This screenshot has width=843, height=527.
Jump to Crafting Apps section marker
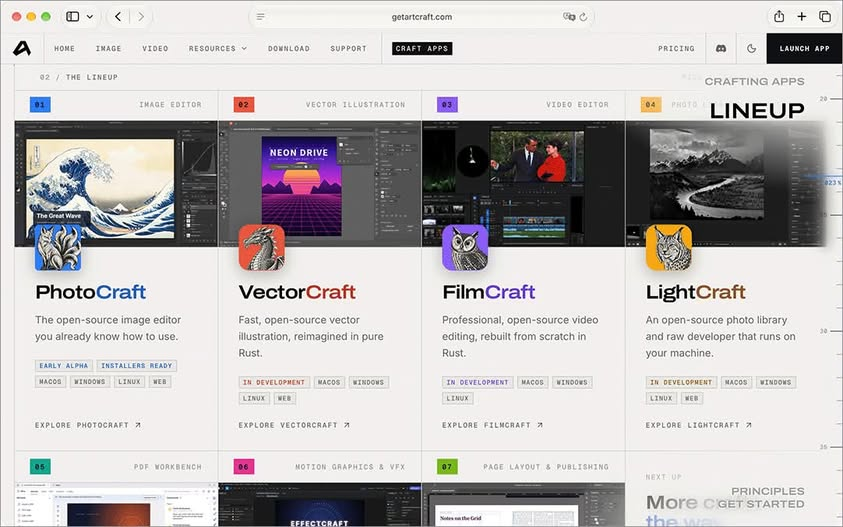point(754,82)
